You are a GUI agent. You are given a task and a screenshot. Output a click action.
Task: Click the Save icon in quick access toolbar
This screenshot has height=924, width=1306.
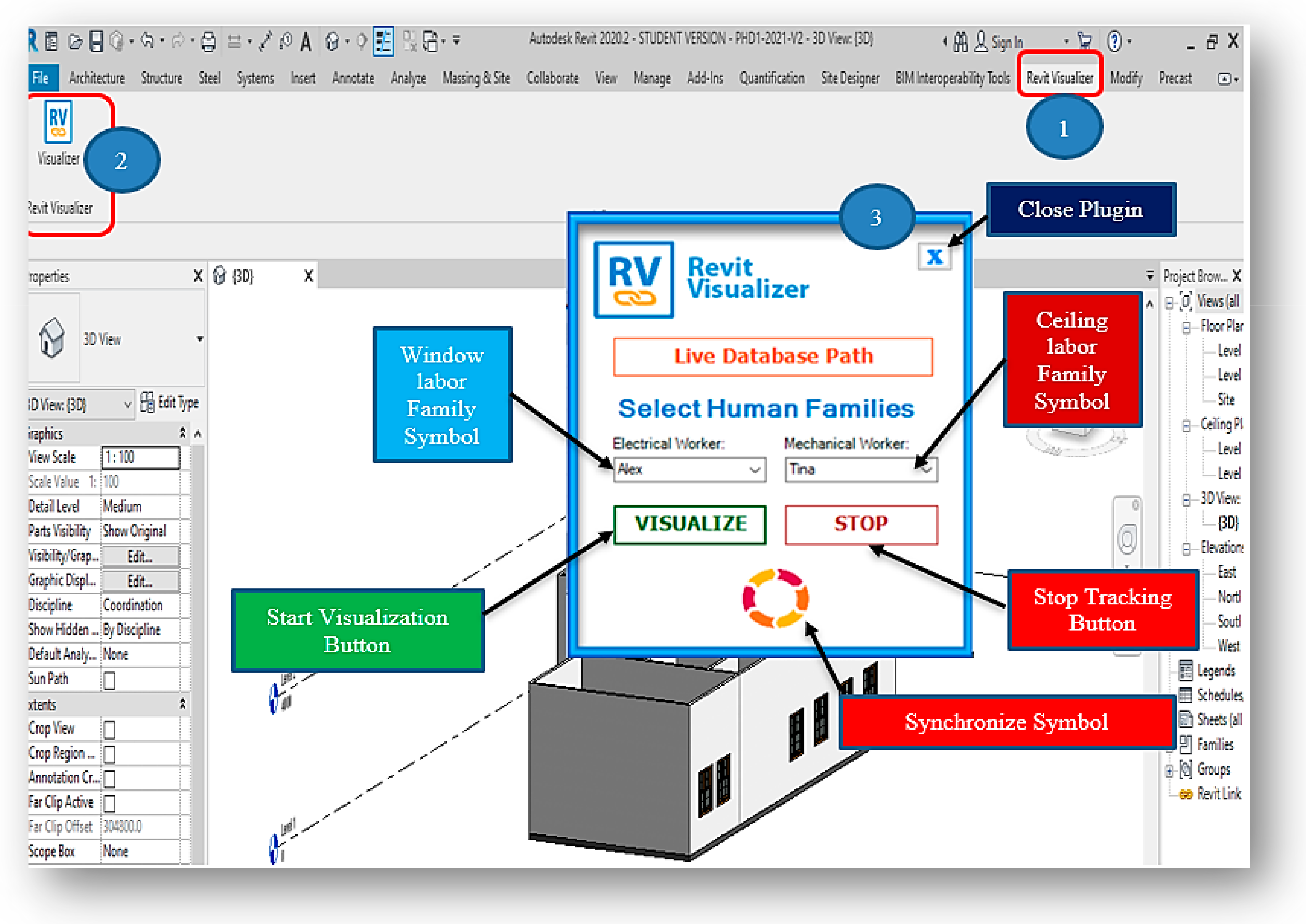click(97, 41)
